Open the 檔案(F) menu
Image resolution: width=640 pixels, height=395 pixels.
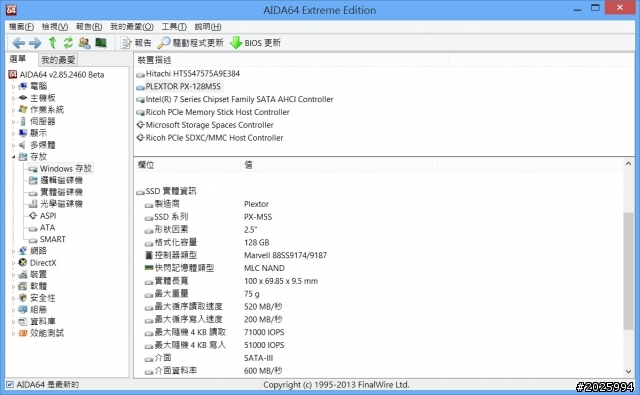(x=21, y=27)
